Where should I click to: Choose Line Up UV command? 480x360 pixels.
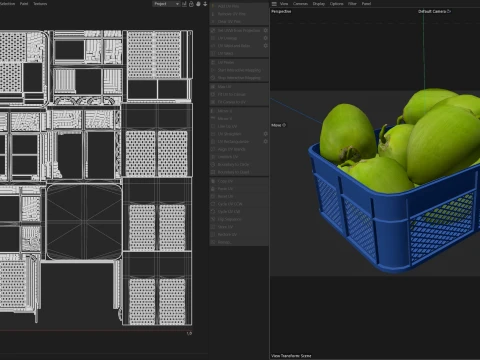coord(239,126)
